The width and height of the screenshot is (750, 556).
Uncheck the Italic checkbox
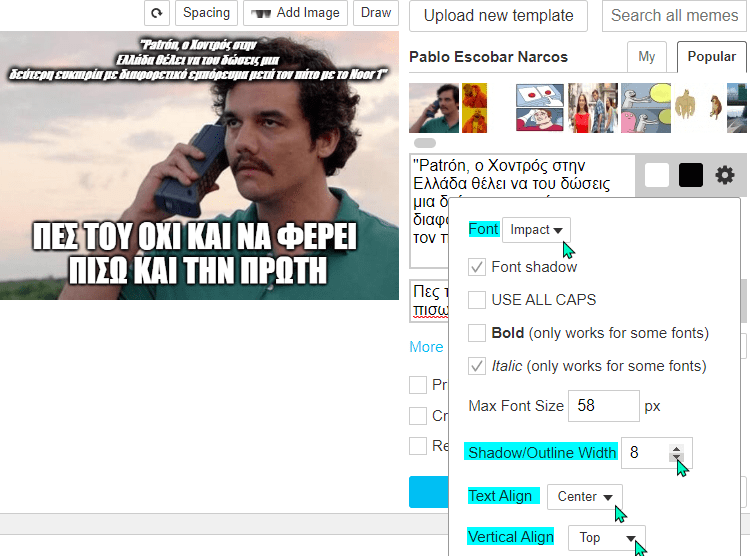point(477,366)
